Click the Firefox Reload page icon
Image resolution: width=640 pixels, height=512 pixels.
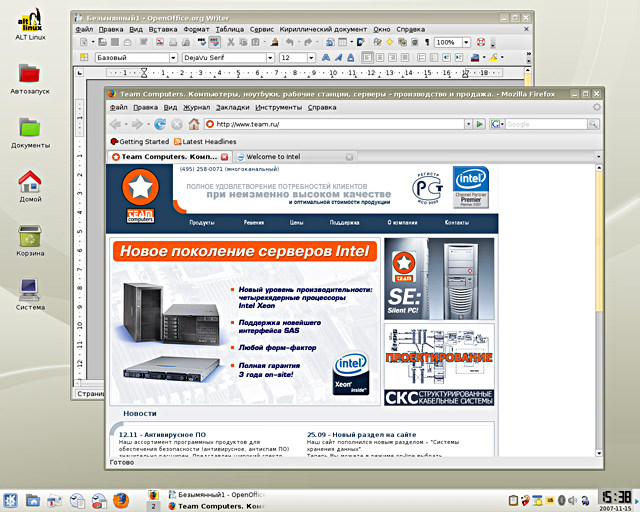coord(160,124)
